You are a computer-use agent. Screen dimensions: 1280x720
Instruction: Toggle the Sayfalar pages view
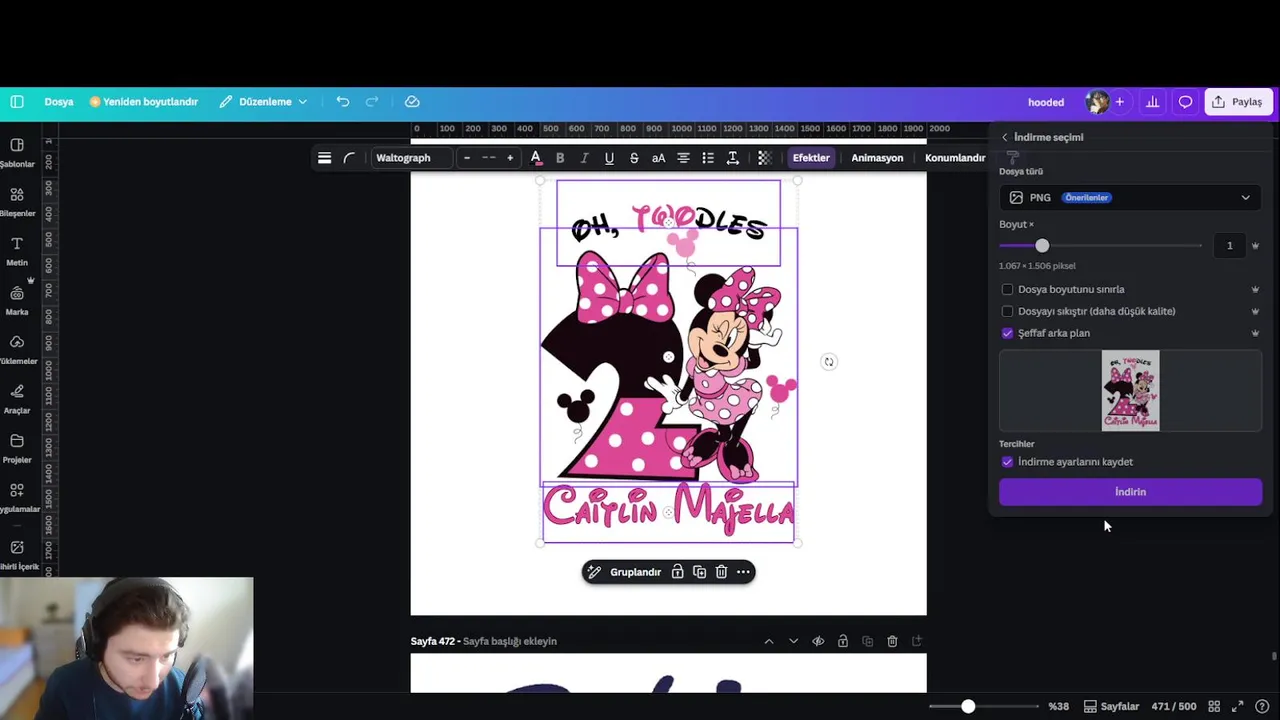1111,706
